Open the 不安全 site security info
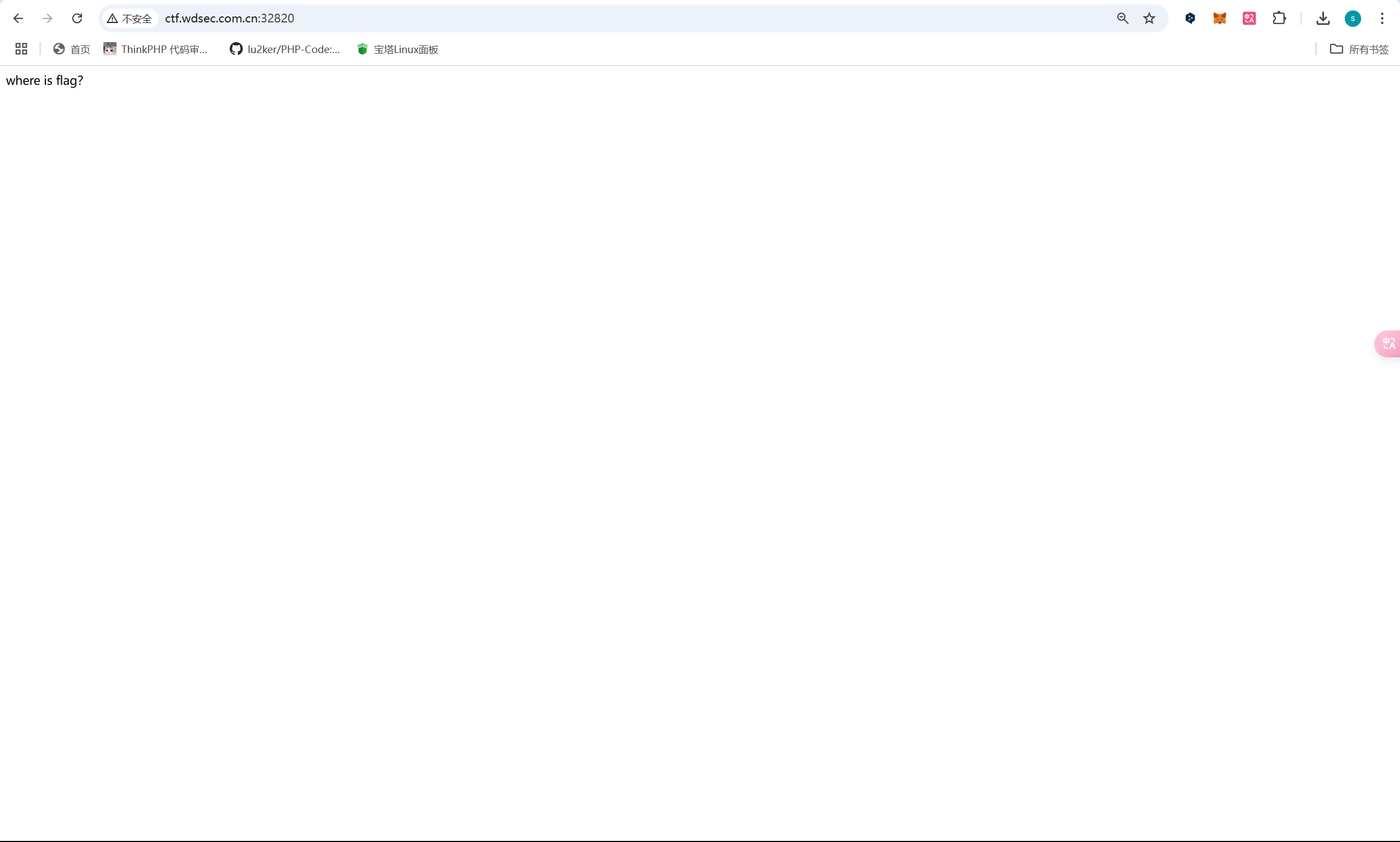1400x842 pixels. click(130, 19)
